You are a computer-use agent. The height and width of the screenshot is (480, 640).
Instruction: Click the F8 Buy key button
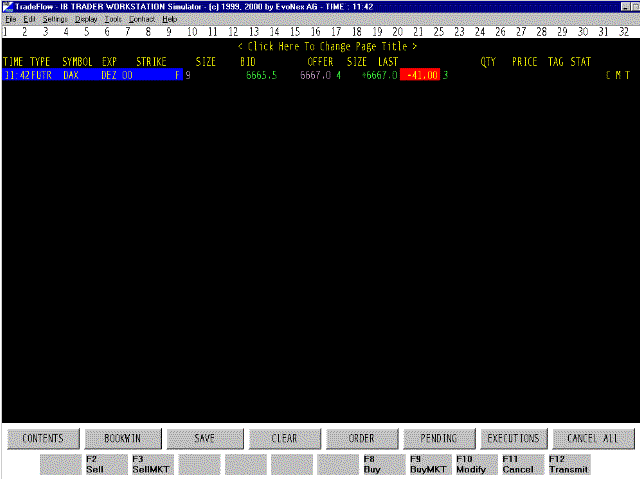(384, 464)
